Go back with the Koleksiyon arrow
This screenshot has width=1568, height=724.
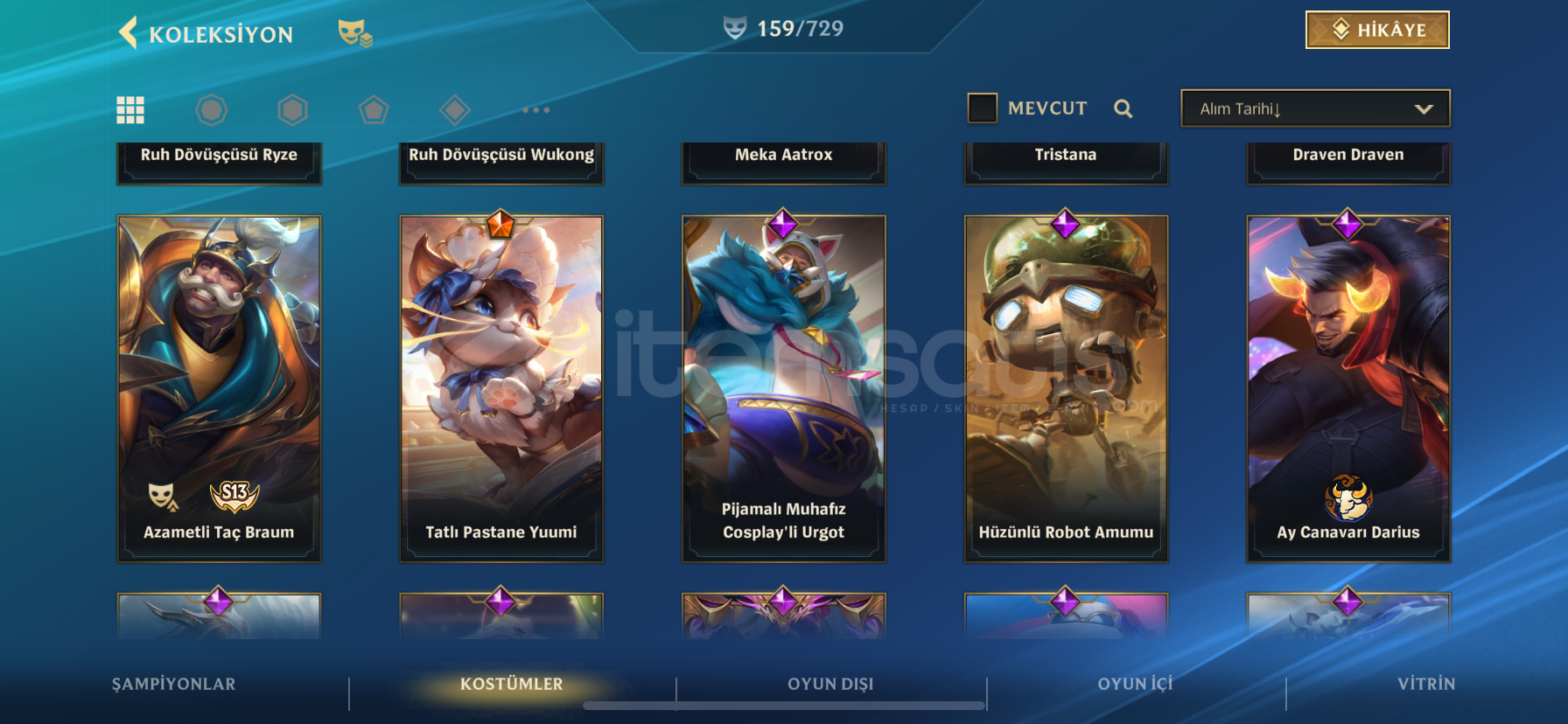pyautogui.click(x=129, y=33)
